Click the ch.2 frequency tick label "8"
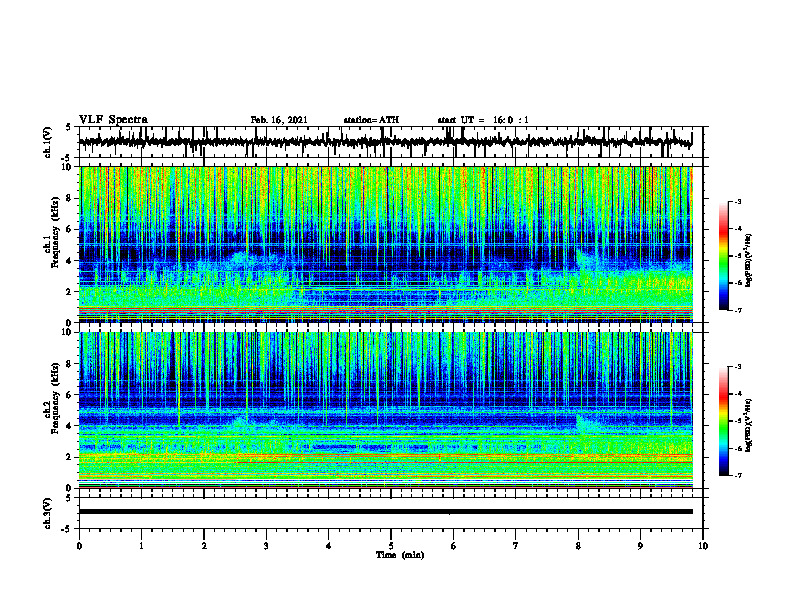The image size is (792, 612). pyautogui.click(x=69, y=364)
